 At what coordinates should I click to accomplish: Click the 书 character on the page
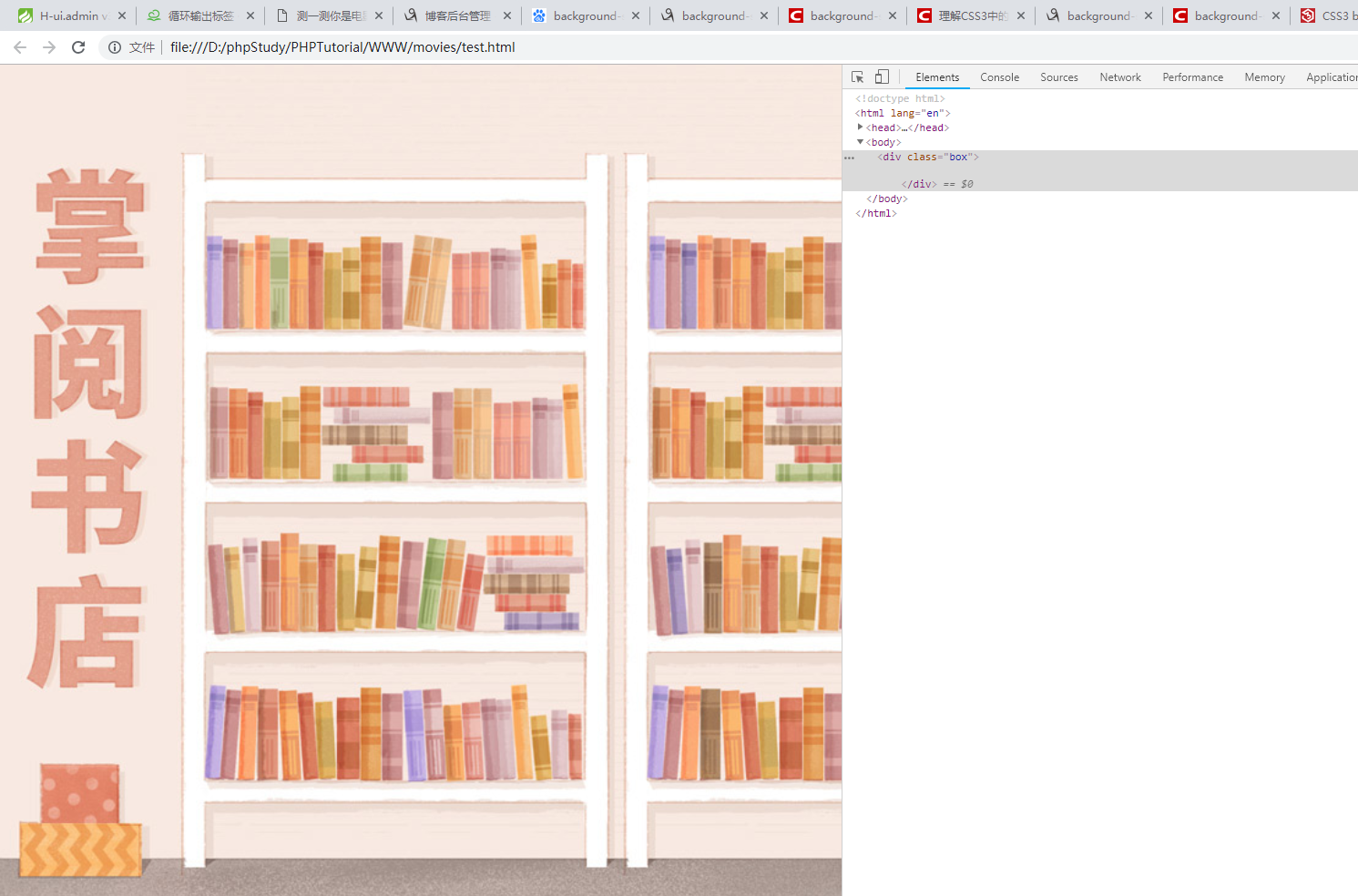point(88,496)
